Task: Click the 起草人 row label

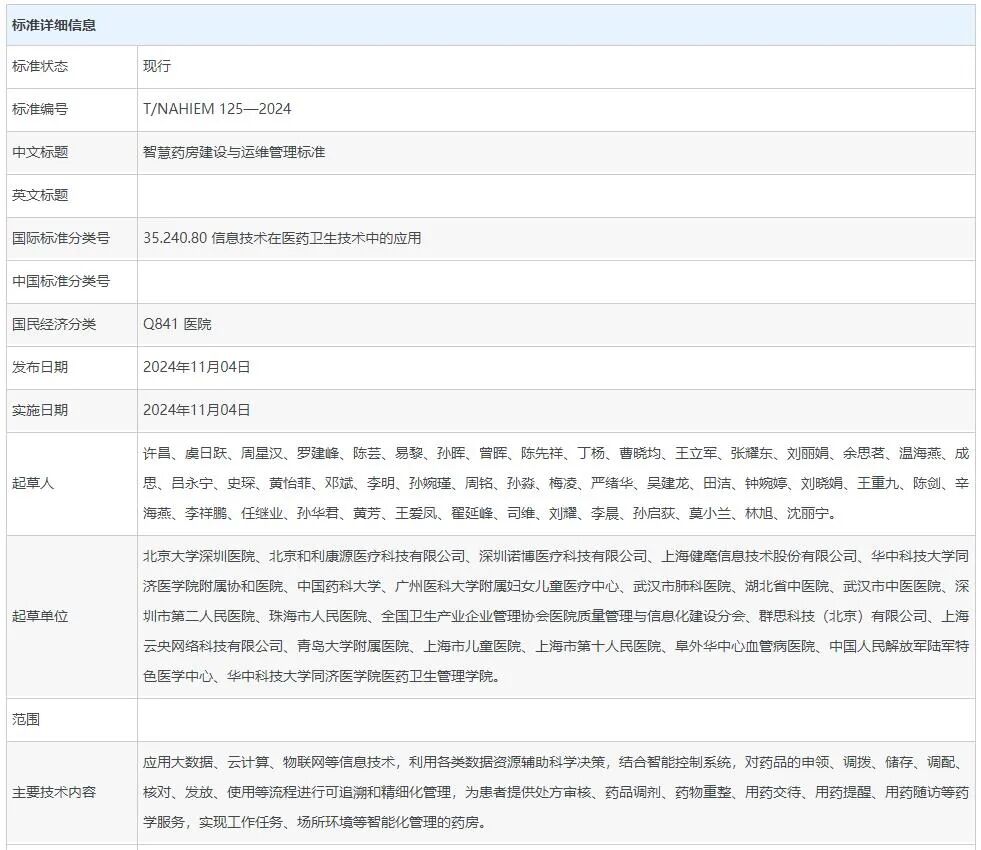Action: [33, 483]
